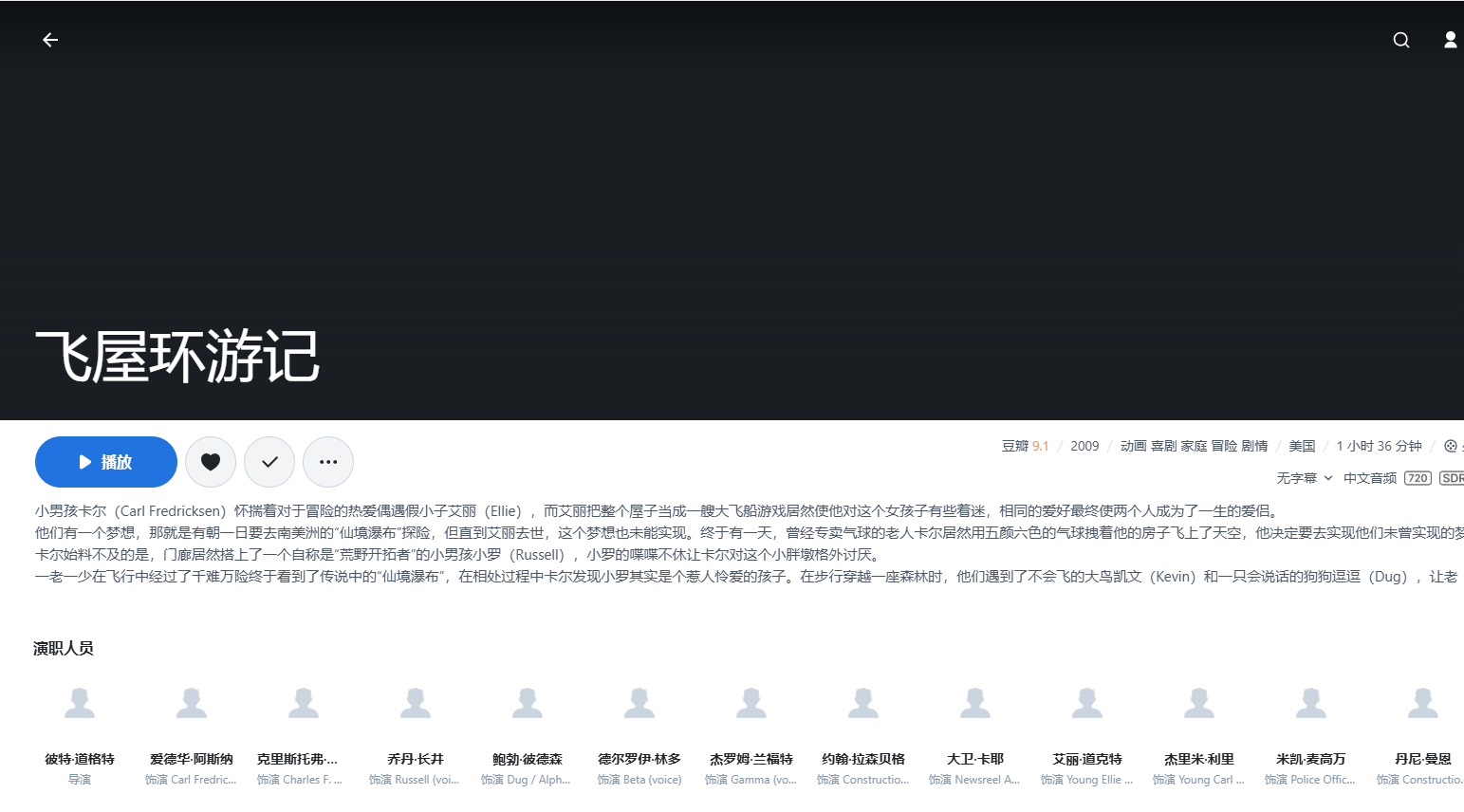Screen dimensions: 1464x812
Task: Open 杰罗姆·兰福特 avatar icon
Action: point(751,703)
